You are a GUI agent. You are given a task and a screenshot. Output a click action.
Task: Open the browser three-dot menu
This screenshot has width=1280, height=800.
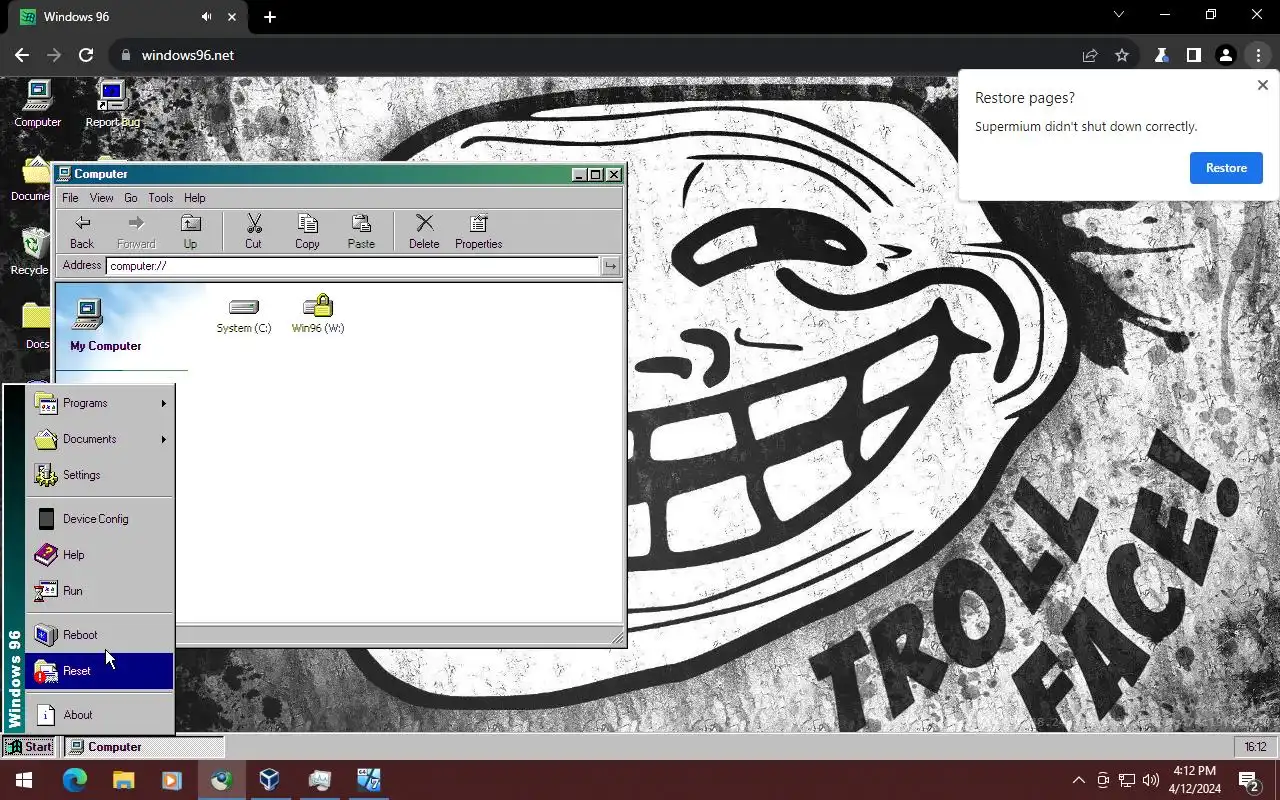click(1258, 55)
